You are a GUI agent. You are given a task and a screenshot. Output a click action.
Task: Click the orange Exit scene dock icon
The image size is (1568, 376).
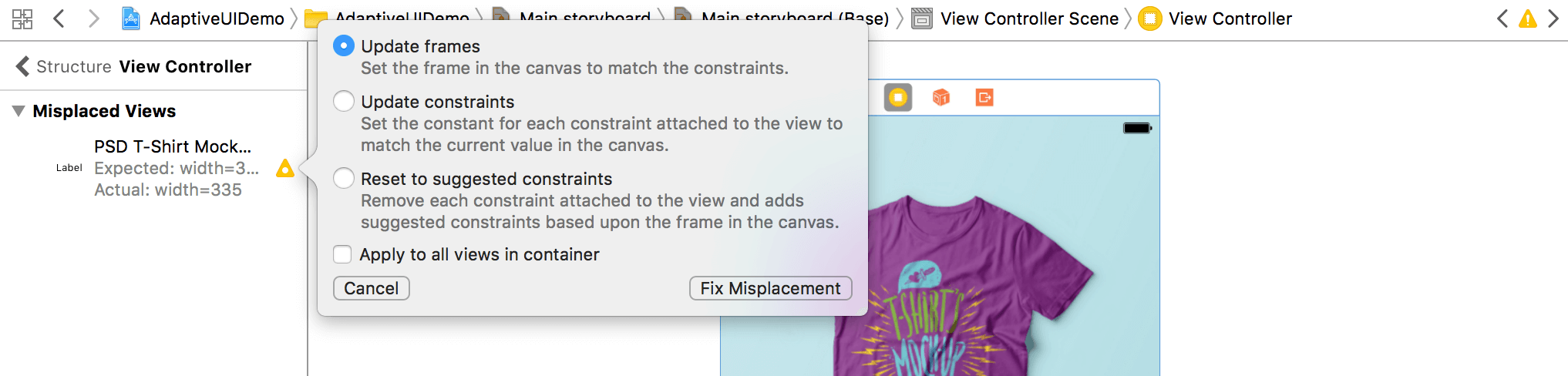click(x=984, y=98)
